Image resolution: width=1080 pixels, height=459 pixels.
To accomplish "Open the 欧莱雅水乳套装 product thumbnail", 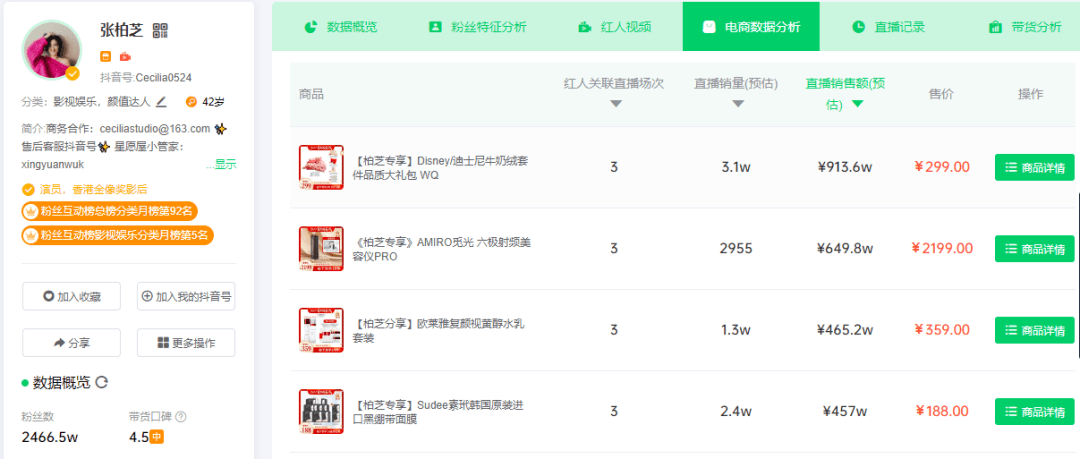I will [321, 330].
